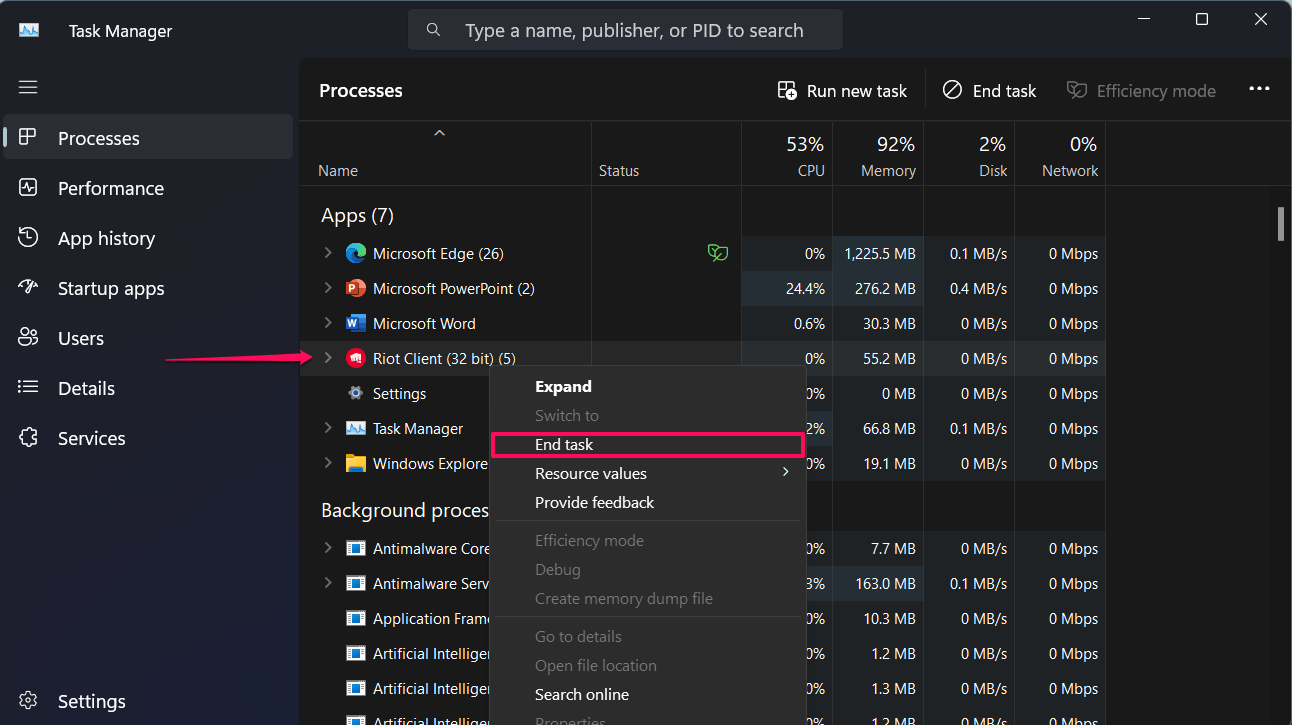Click the Settings gear process icon
Image resolution: width=1292 pixels, height=725 pixels.
click(356, 393)
